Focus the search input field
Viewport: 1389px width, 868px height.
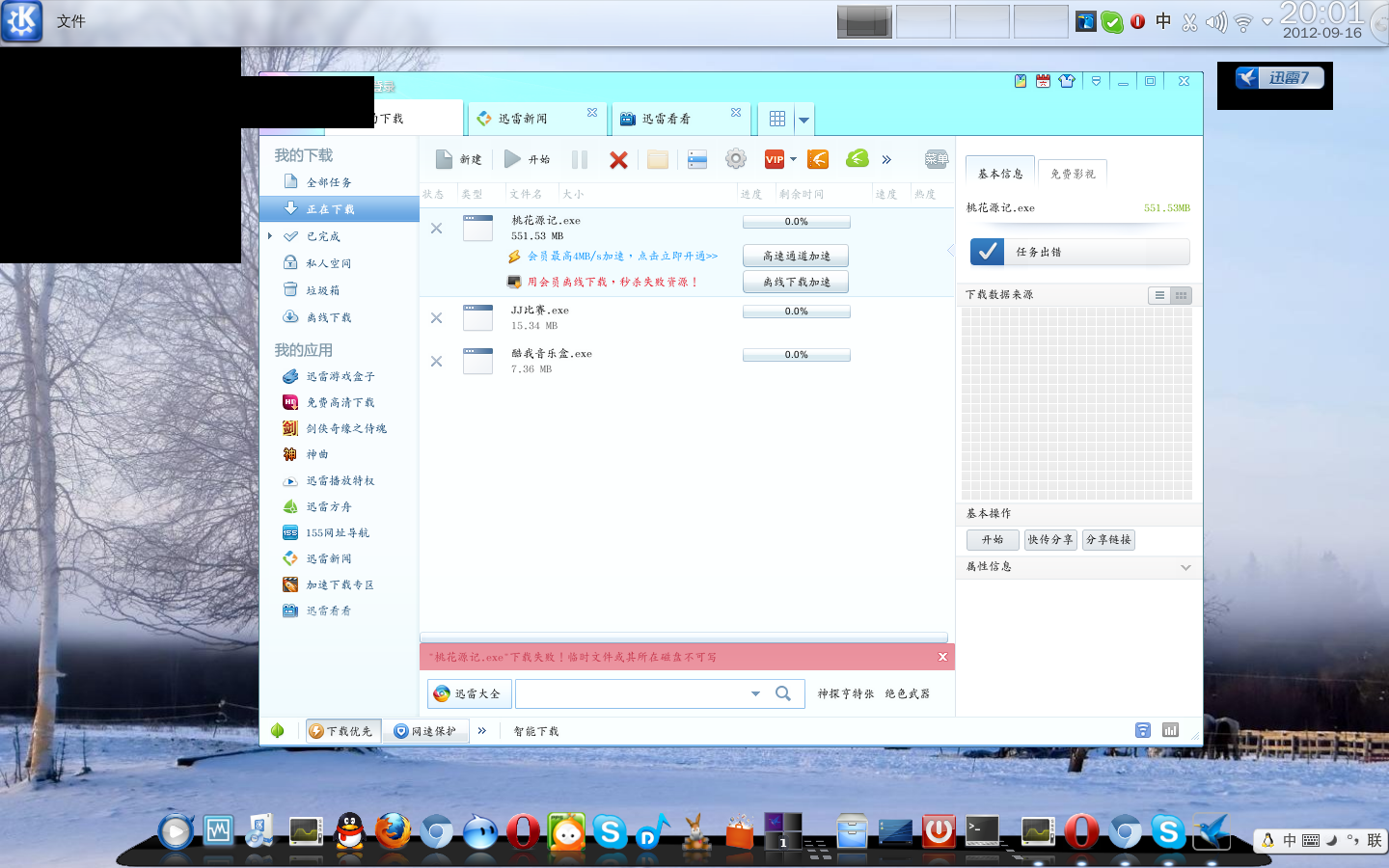[x=632, y=693]
